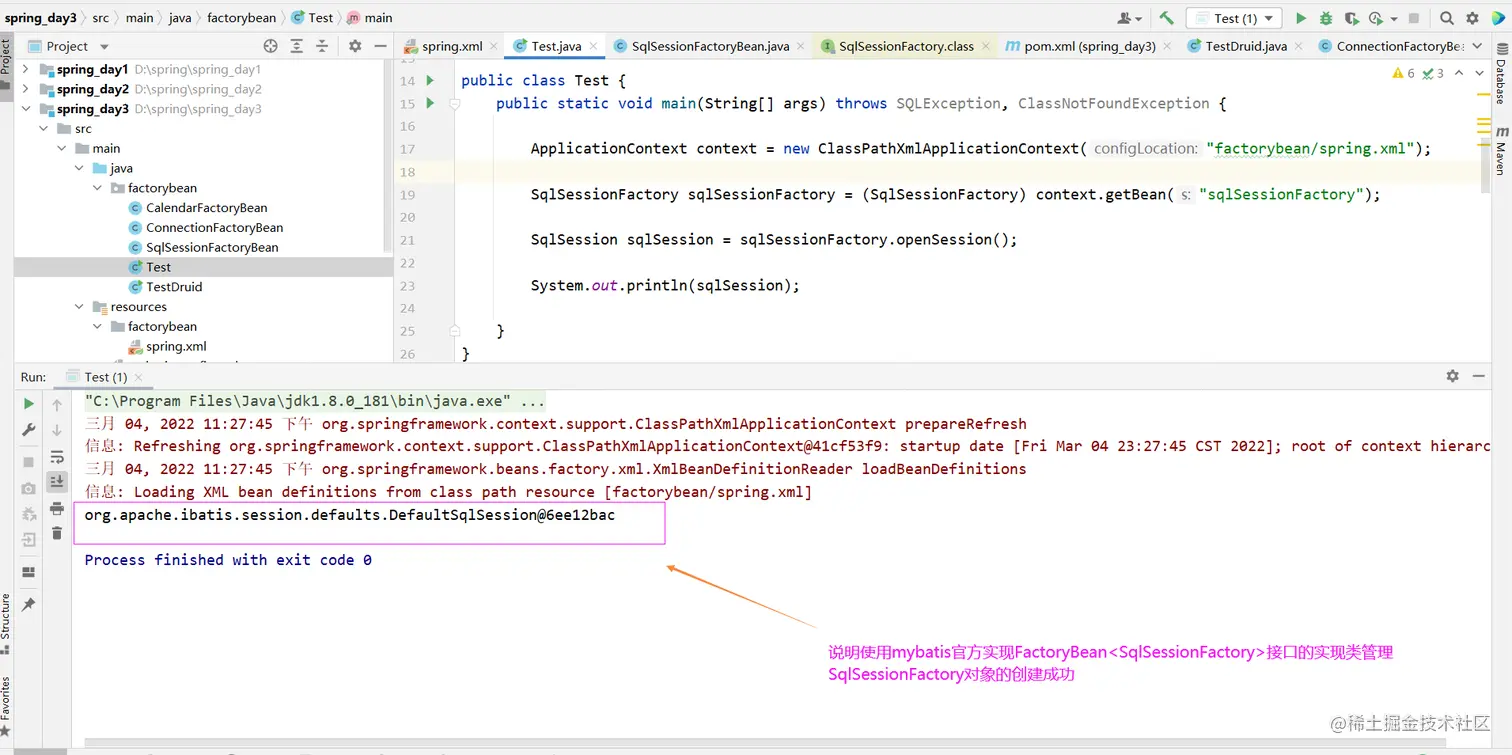Open the Test (1) run configuration dropdown
The height and width of the screenshot is (755, 1512).
point(1233,18)
